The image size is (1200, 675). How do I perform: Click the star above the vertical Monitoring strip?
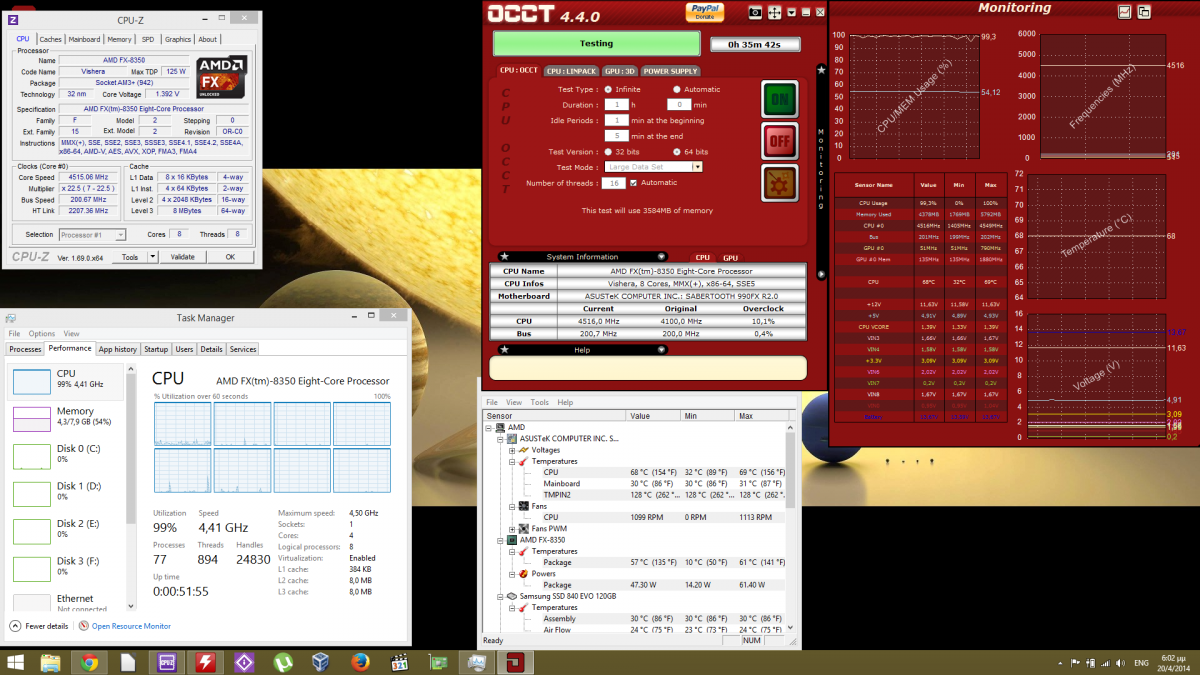821,70
